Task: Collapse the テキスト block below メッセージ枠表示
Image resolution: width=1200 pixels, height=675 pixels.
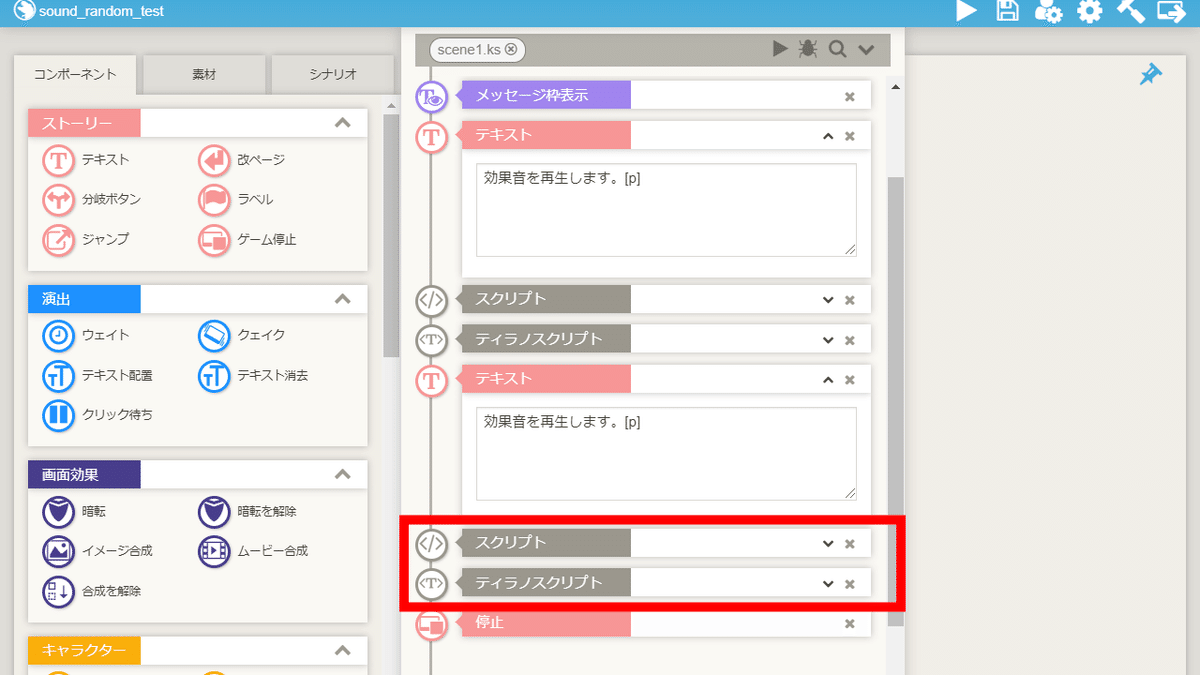Action: [828, 136]
